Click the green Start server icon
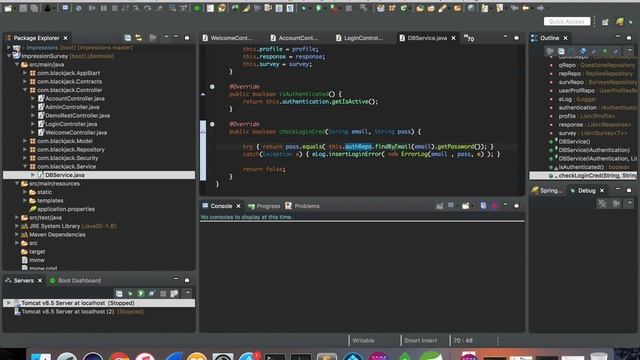Viewport: 640px width, 360px height. coord(141,293)
